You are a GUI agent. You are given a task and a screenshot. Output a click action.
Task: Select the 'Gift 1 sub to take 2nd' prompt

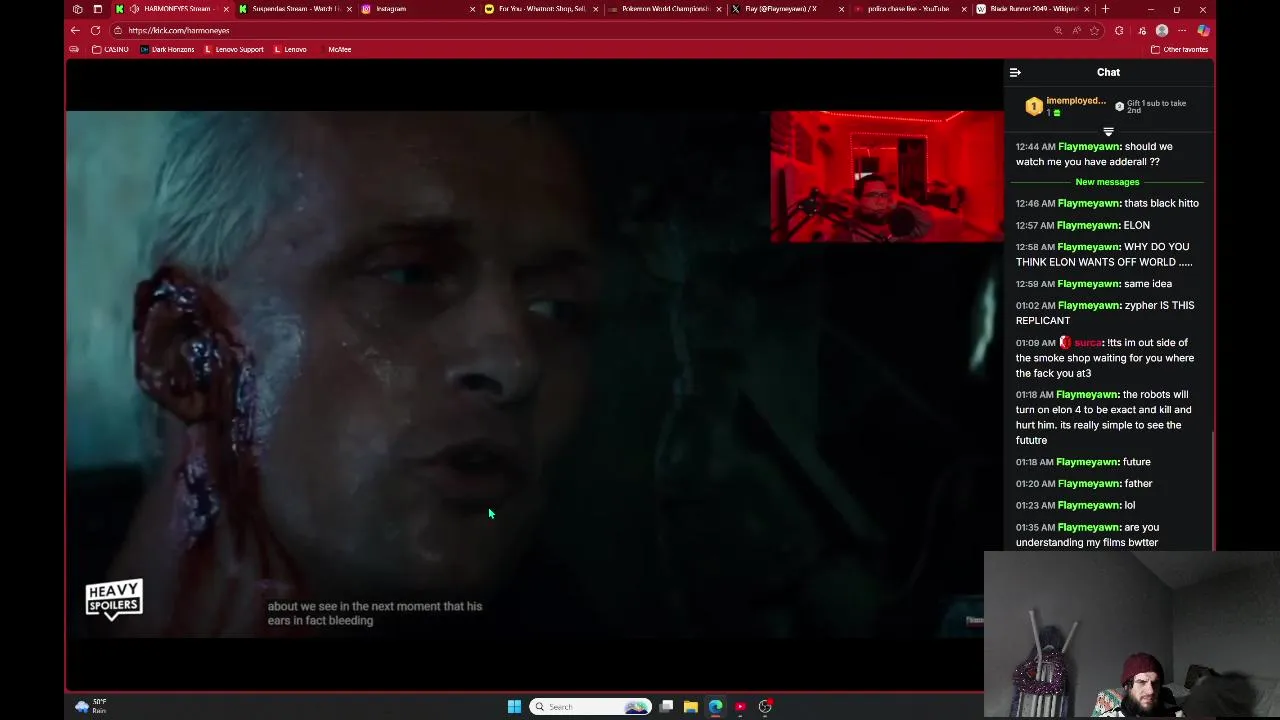tap(1150, 106)
